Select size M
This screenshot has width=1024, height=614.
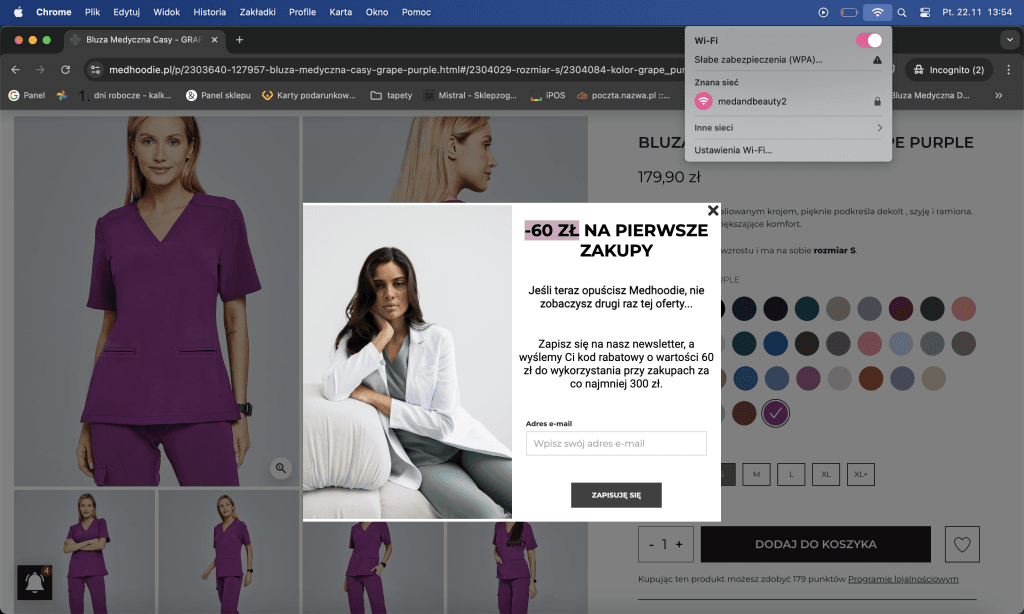(756, 473)
